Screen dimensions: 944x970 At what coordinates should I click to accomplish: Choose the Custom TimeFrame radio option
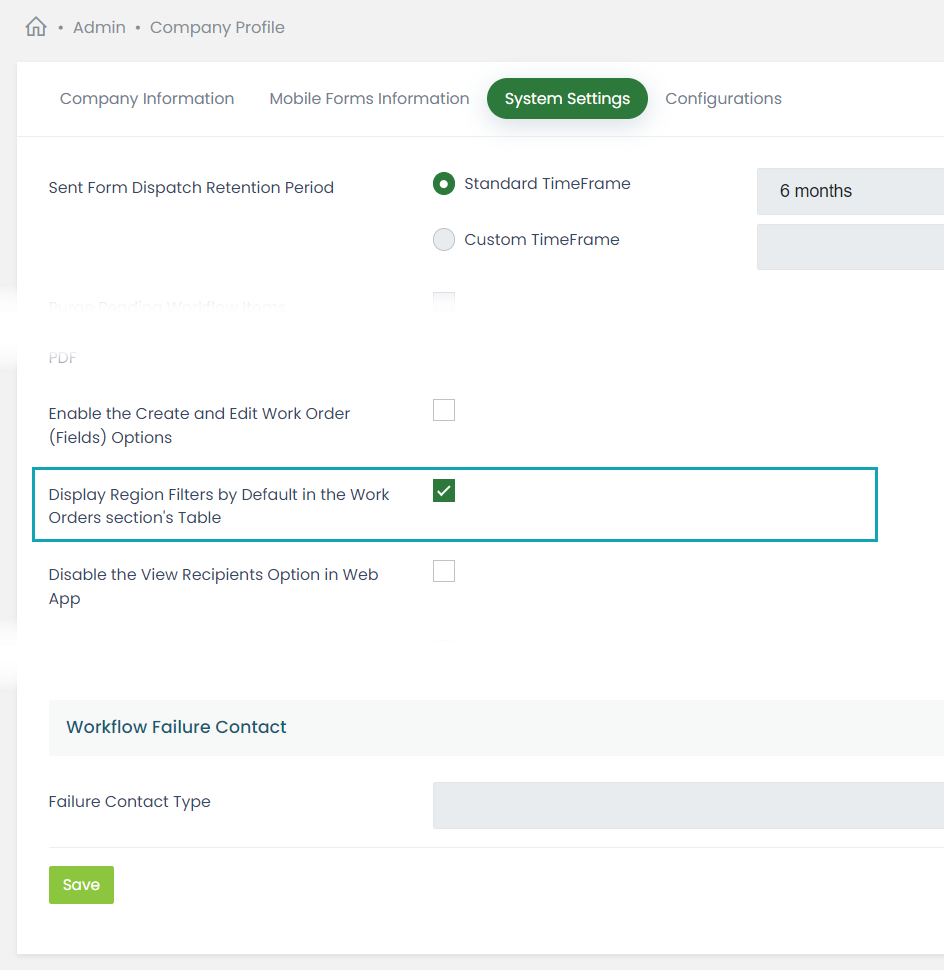[444, 240]
